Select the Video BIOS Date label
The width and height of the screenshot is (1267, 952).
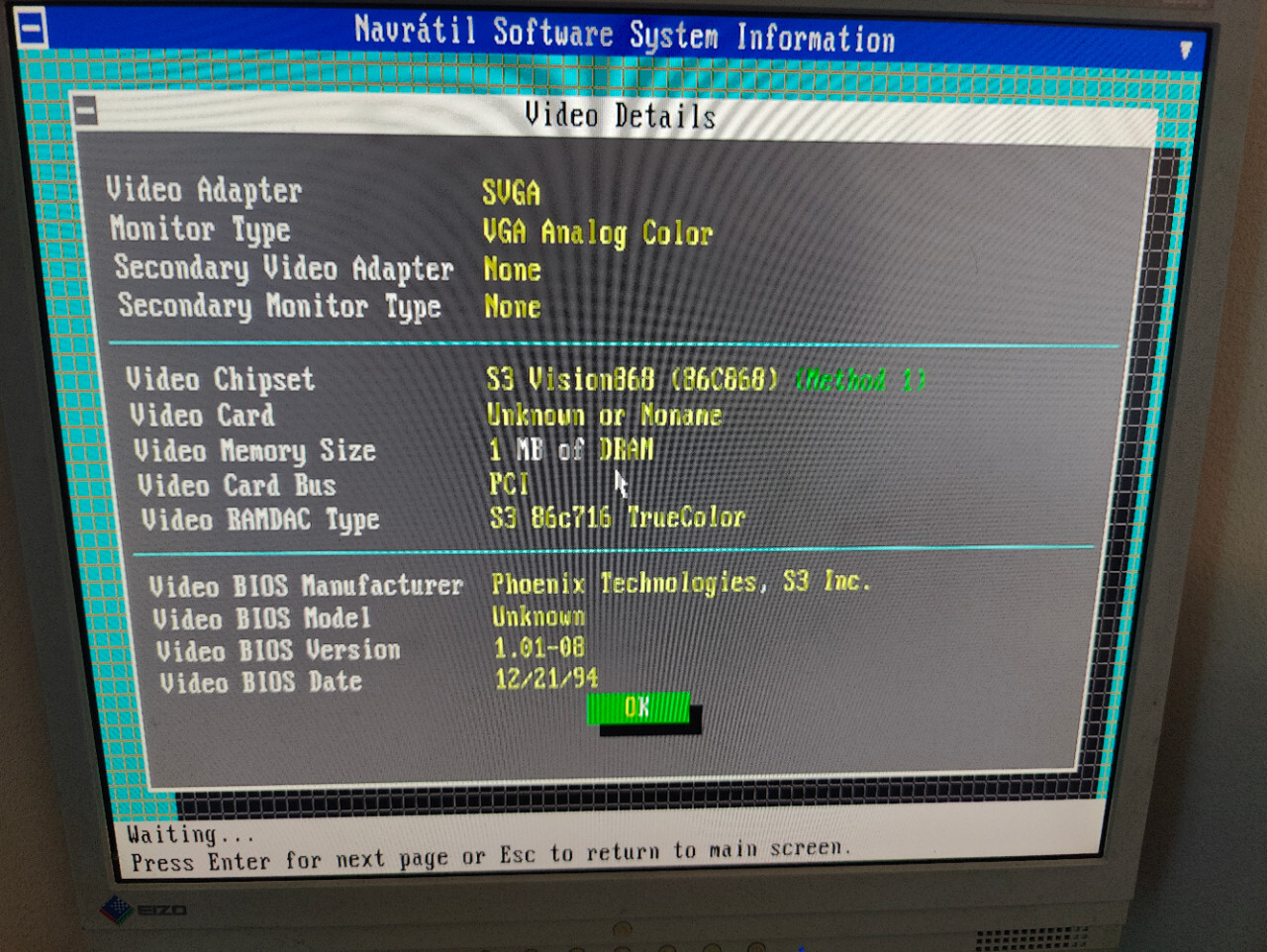point(261,682)
